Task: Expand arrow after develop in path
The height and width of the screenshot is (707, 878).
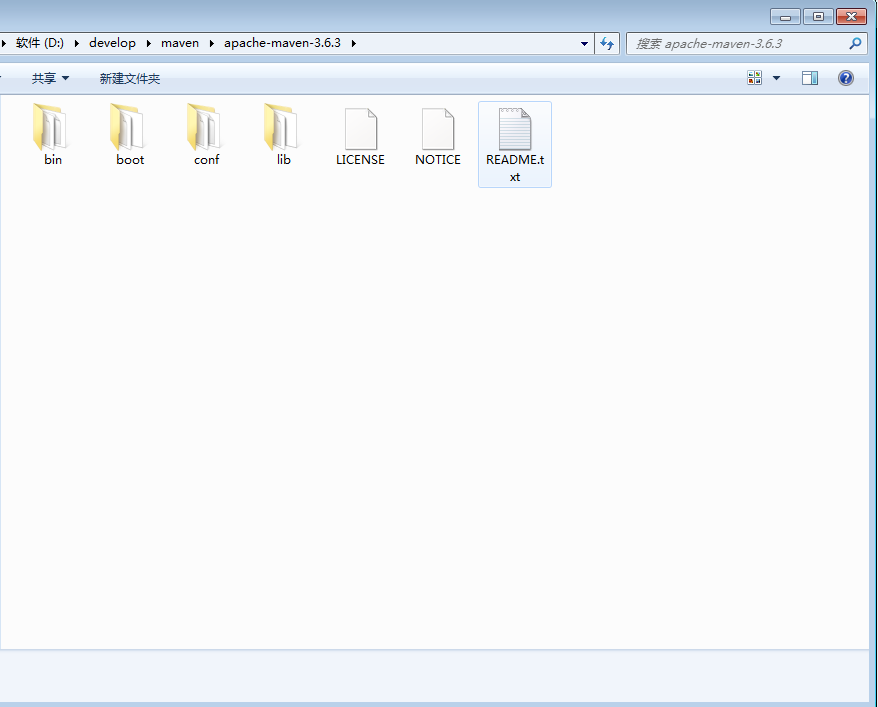Action: (x=148, y=43)
